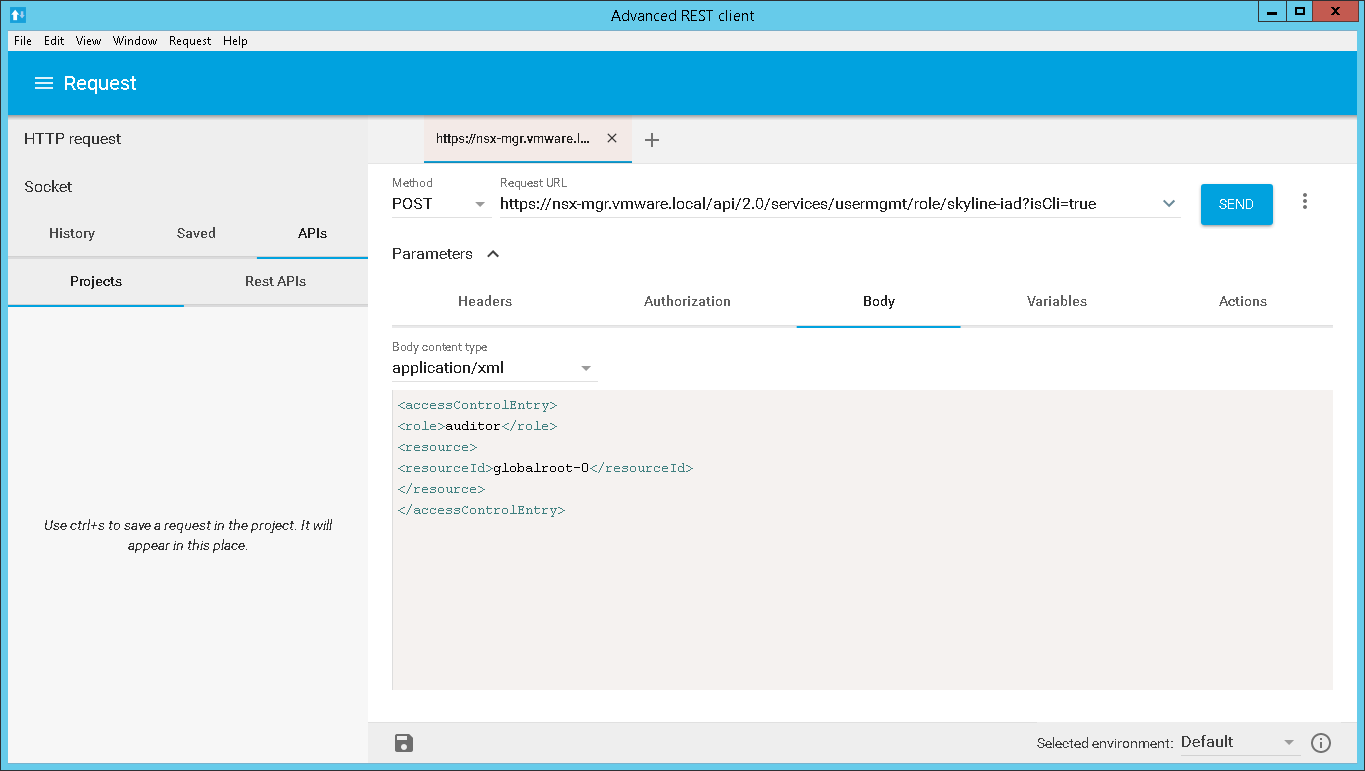
Task: Select the Projects sub-tab
Action: pyautogui.click(x=96, y=281)
